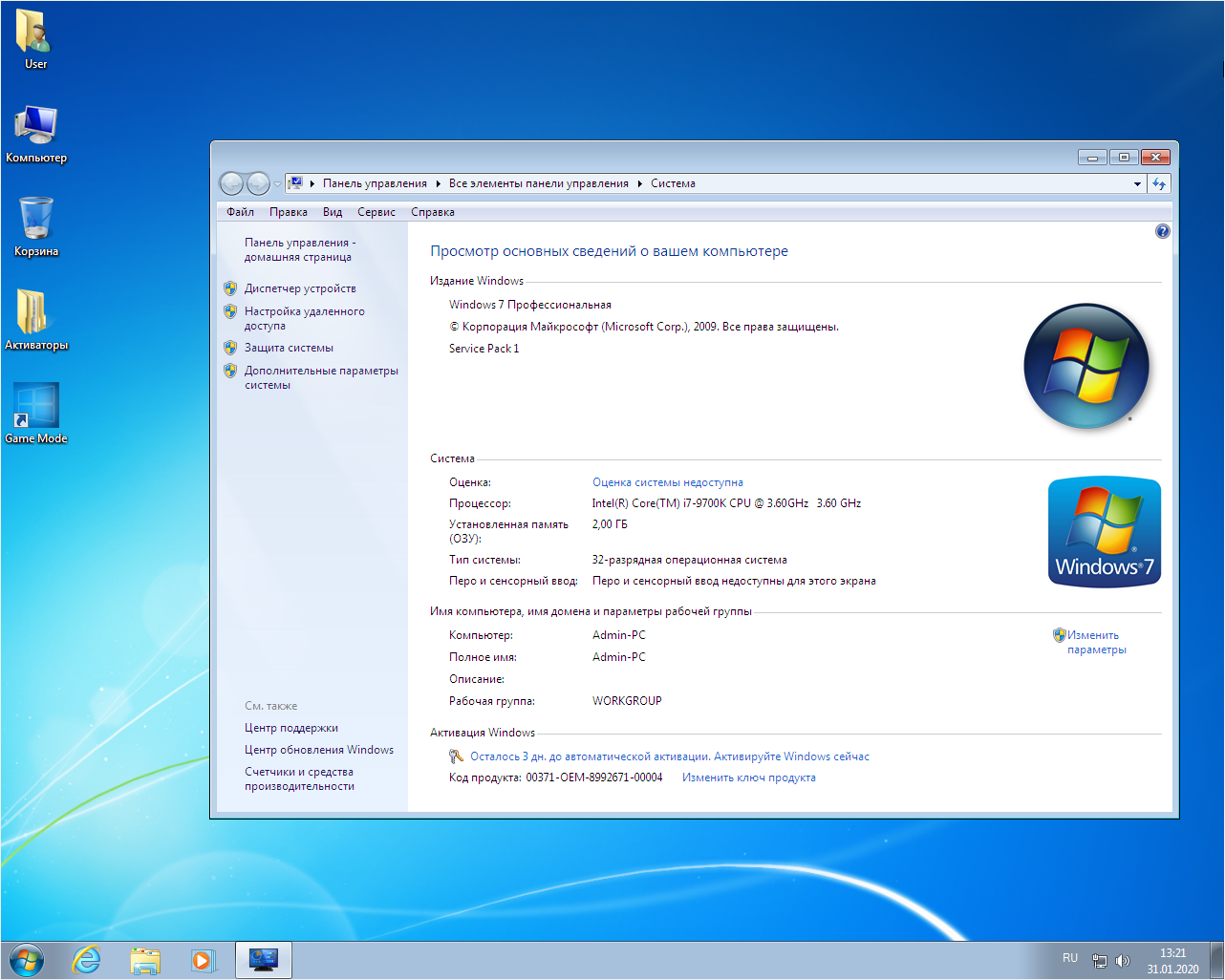
Task: Open Центр обновления Windows link
Action: 318,750
